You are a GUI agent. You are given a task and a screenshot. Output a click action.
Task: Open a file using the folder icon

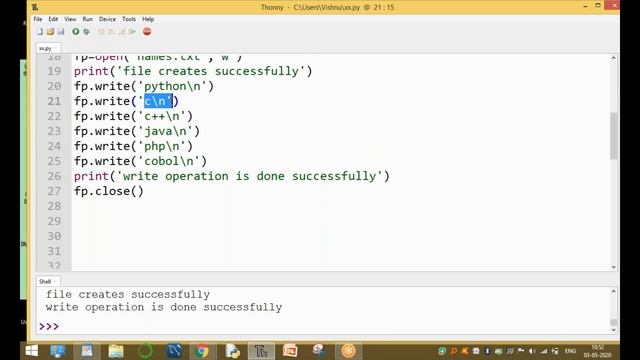point(50,32)
